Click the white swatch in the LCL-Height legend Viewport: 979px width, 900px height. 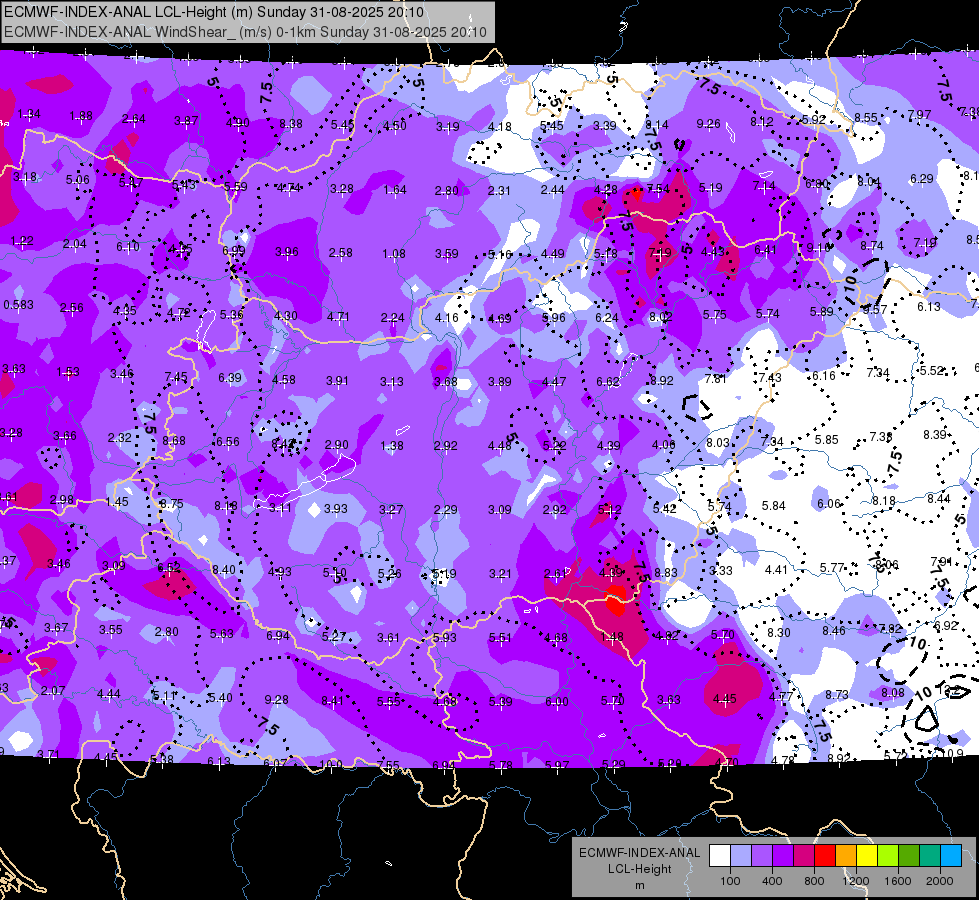[x=720, y=856]
